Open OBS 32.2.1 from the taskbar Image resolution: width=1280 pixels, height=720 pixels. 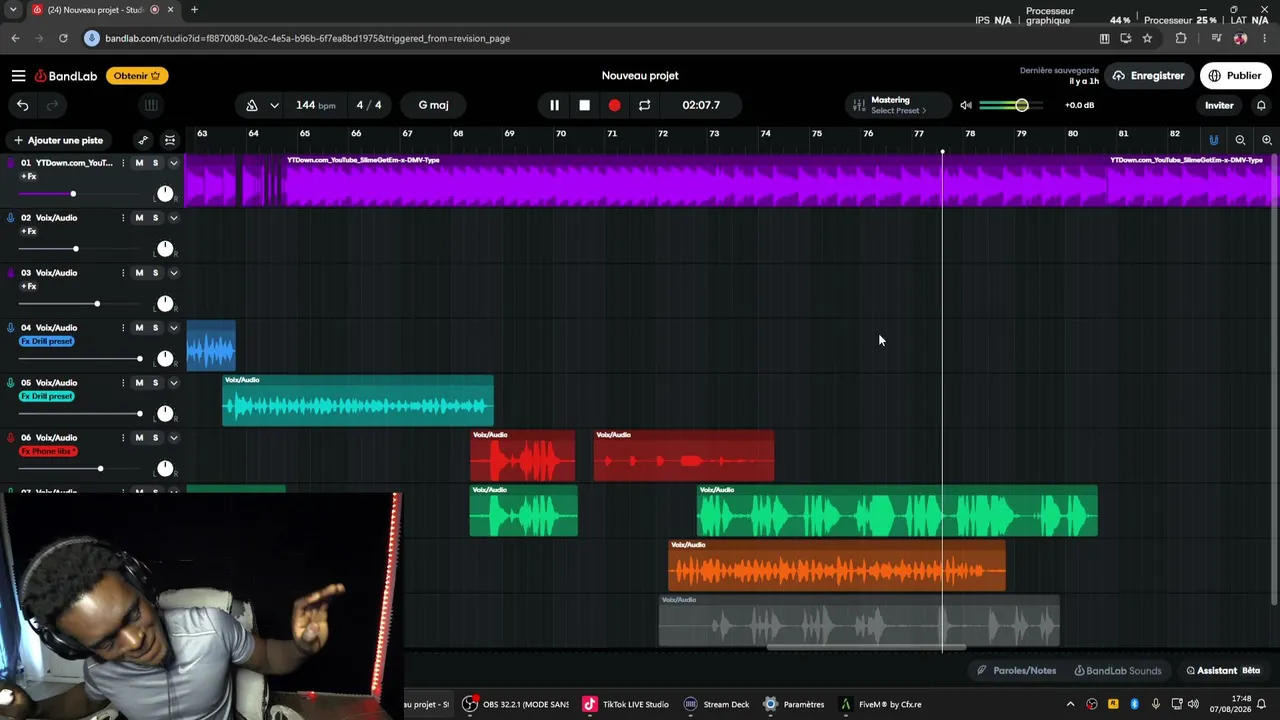point(516,704)
